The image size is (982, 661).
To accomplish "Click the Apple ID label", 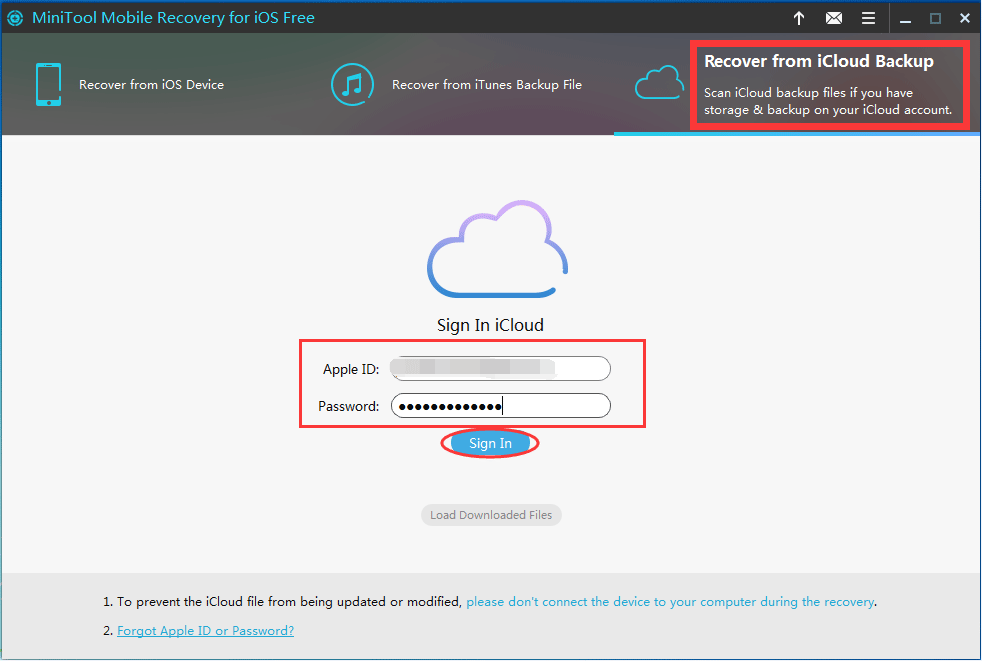I will pyautogui.click(x=351, y=370).
